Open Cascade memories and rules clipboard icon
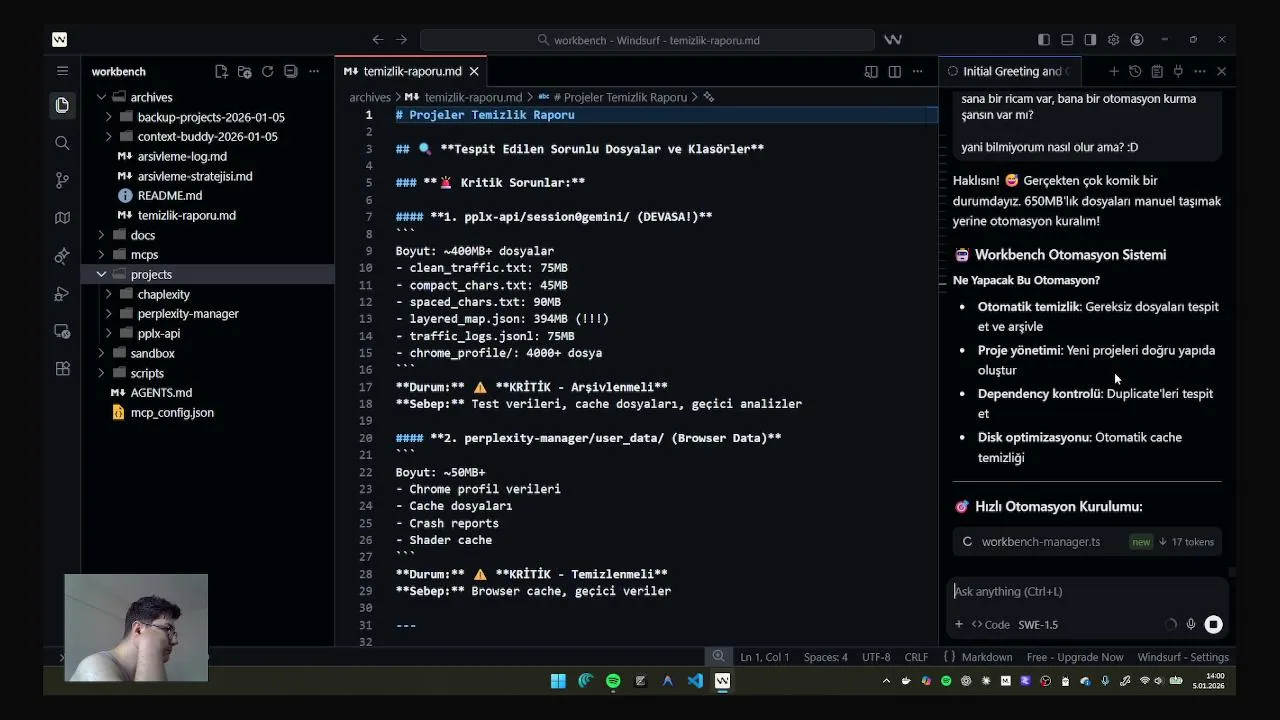Viewport: 1280px width, 720px height. point(1157,71)
